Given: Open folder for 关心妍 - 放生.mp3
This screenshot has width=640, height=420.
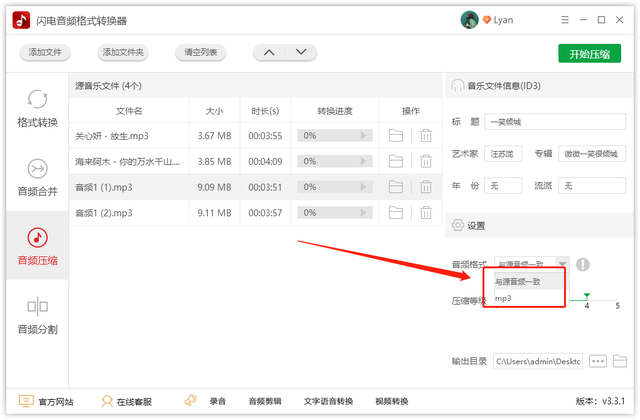Looking at the screenshot, I should click(396, 135).
